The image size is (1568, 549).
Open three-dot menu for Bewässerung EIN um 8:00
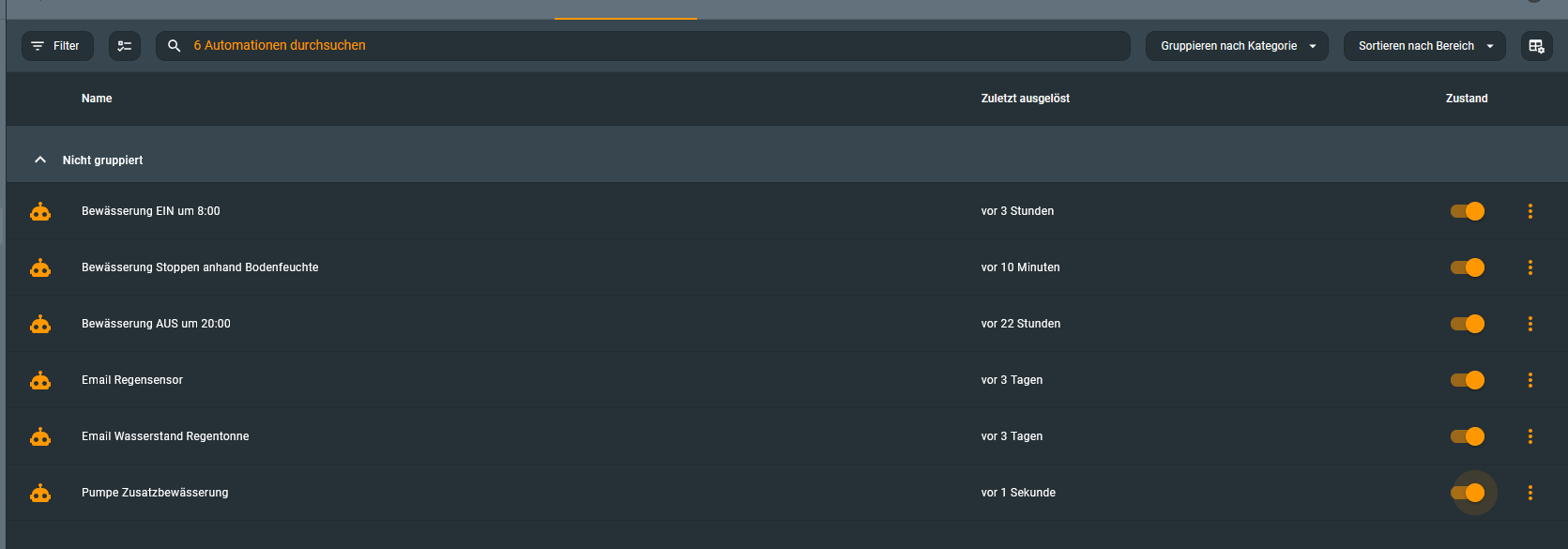coord(1530,211)
